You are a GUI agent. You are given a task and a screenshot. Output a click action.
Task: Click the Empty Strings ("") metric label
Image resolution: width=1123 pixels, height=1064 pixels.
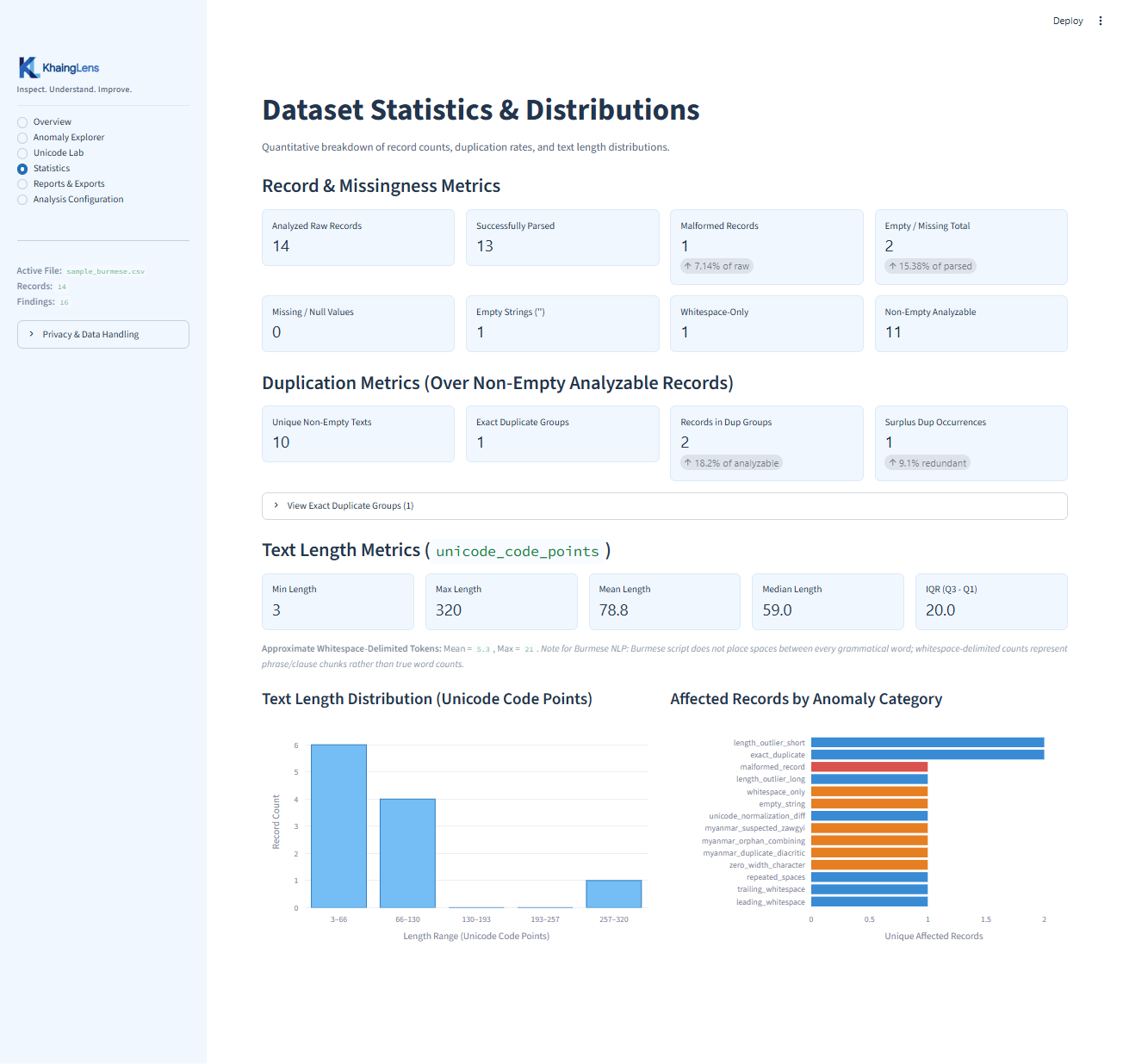[511, 312]
